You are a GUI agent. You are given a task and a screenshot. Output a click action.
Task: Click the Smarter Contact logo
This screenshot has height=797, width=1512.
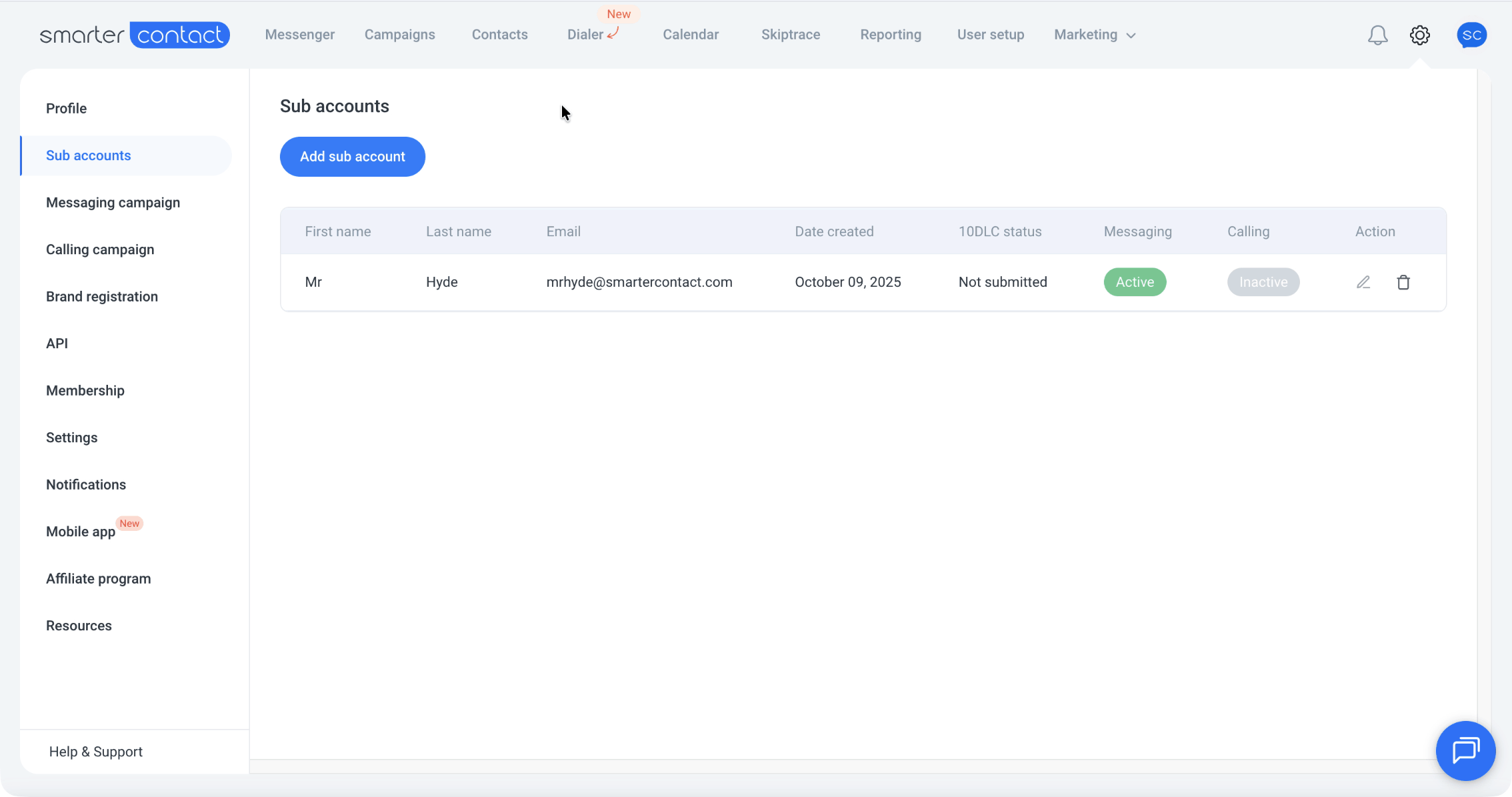pyautogui.click(x=135, y=35)
